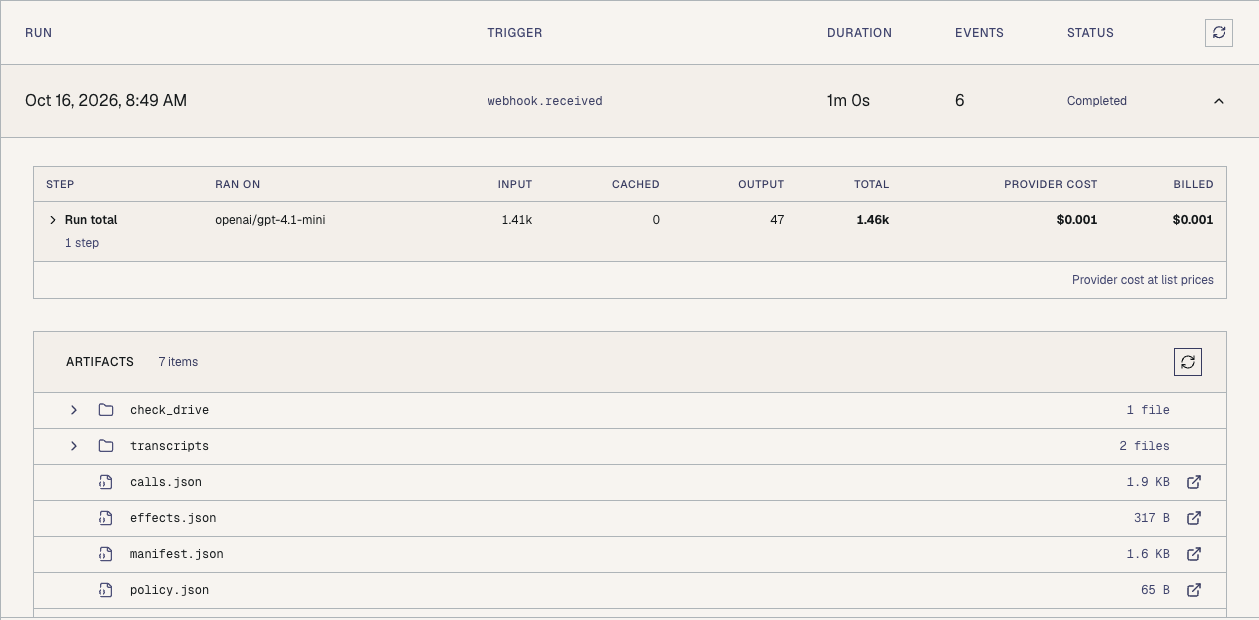1259x620 pixels.
Task: Click the calls.json file icon
Action: point(105,482)
